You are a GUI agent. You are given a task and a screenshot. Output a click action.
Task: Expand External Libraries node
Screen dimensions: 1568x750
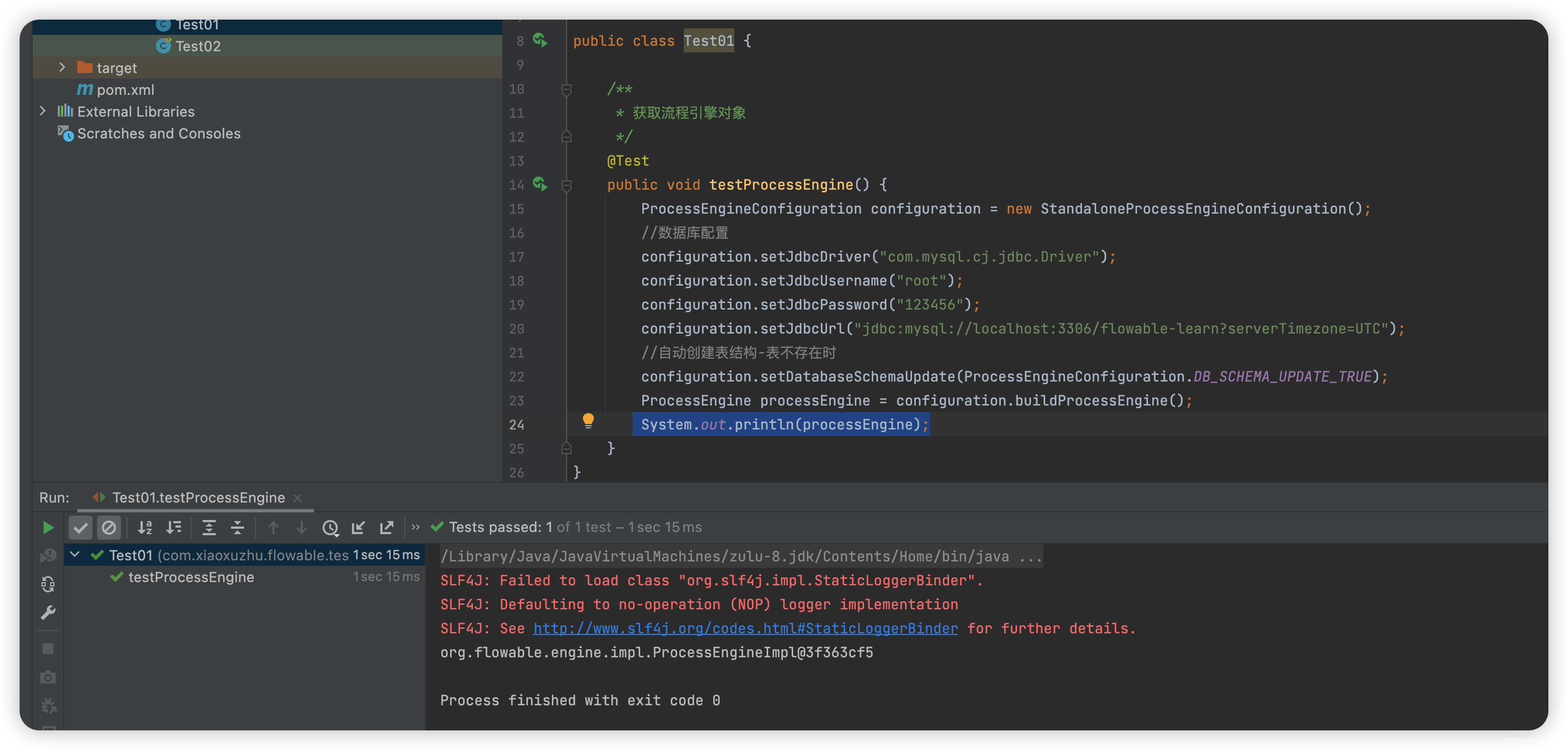(42, 111)
